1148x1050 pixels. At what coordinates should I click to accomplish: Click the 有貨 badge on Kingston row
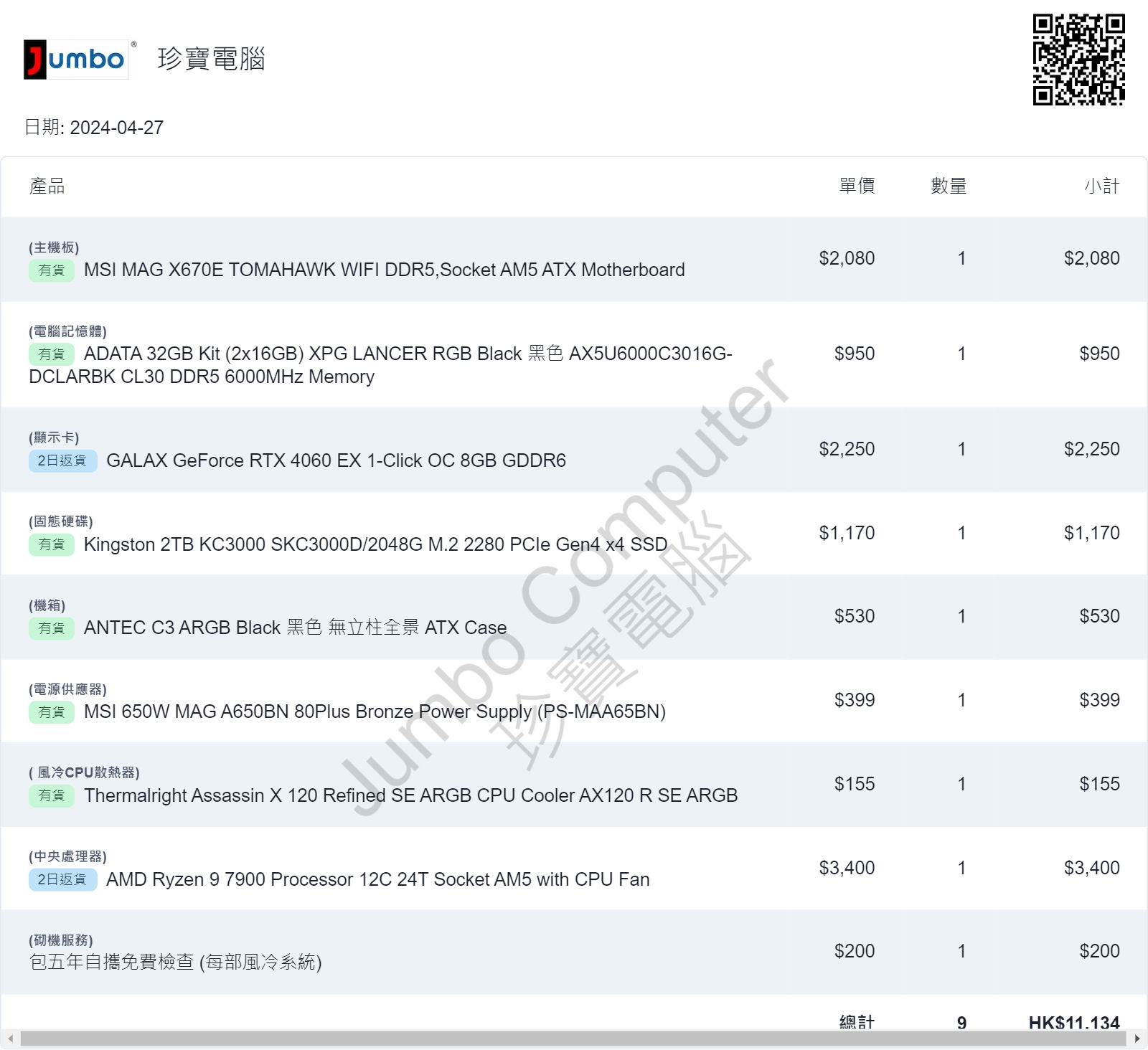[x=52, y=544]
